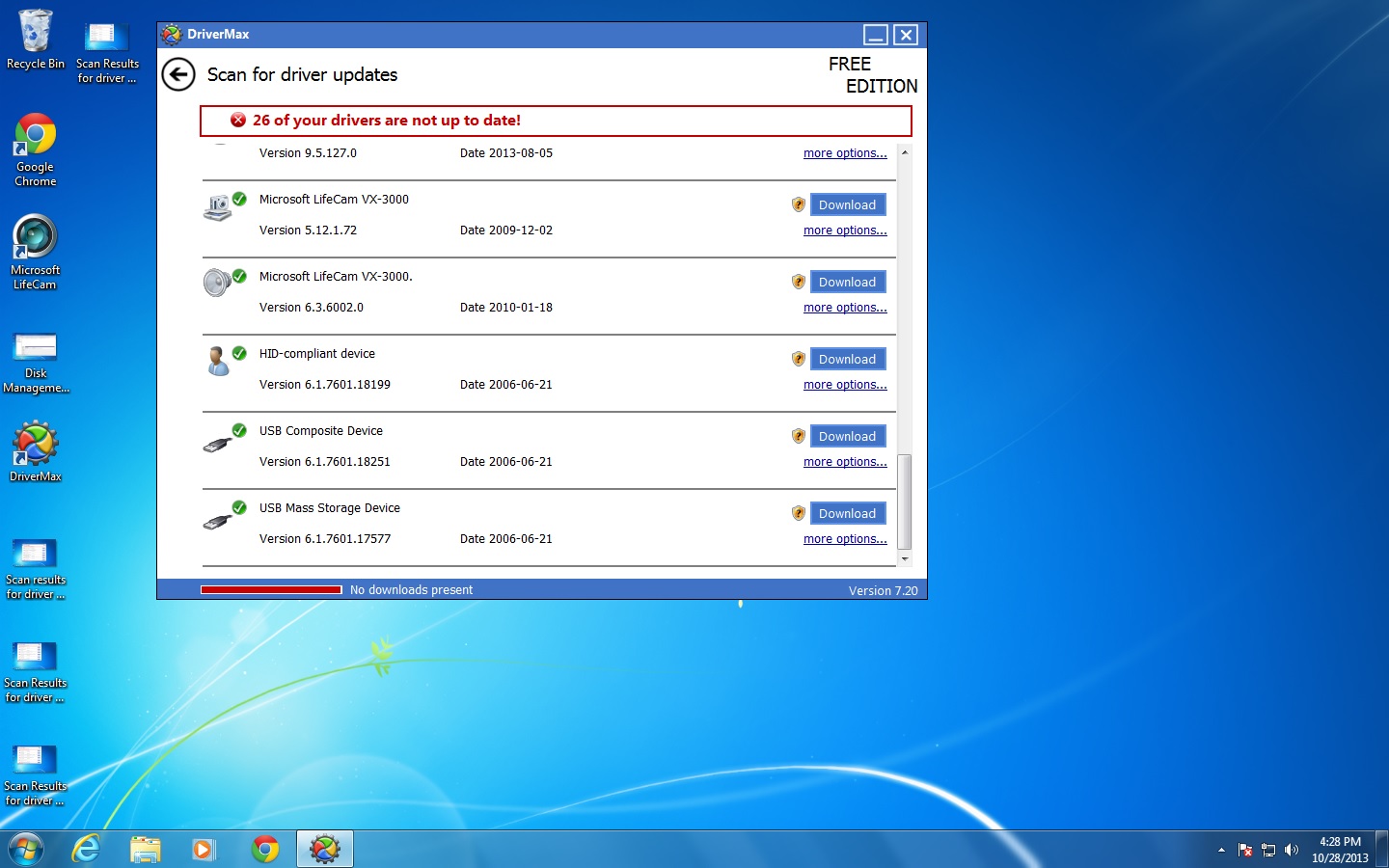Download USB Composite Device driver
This screenshot has height=868, width=1389.
pyautogui.click(x=848, y=436)
